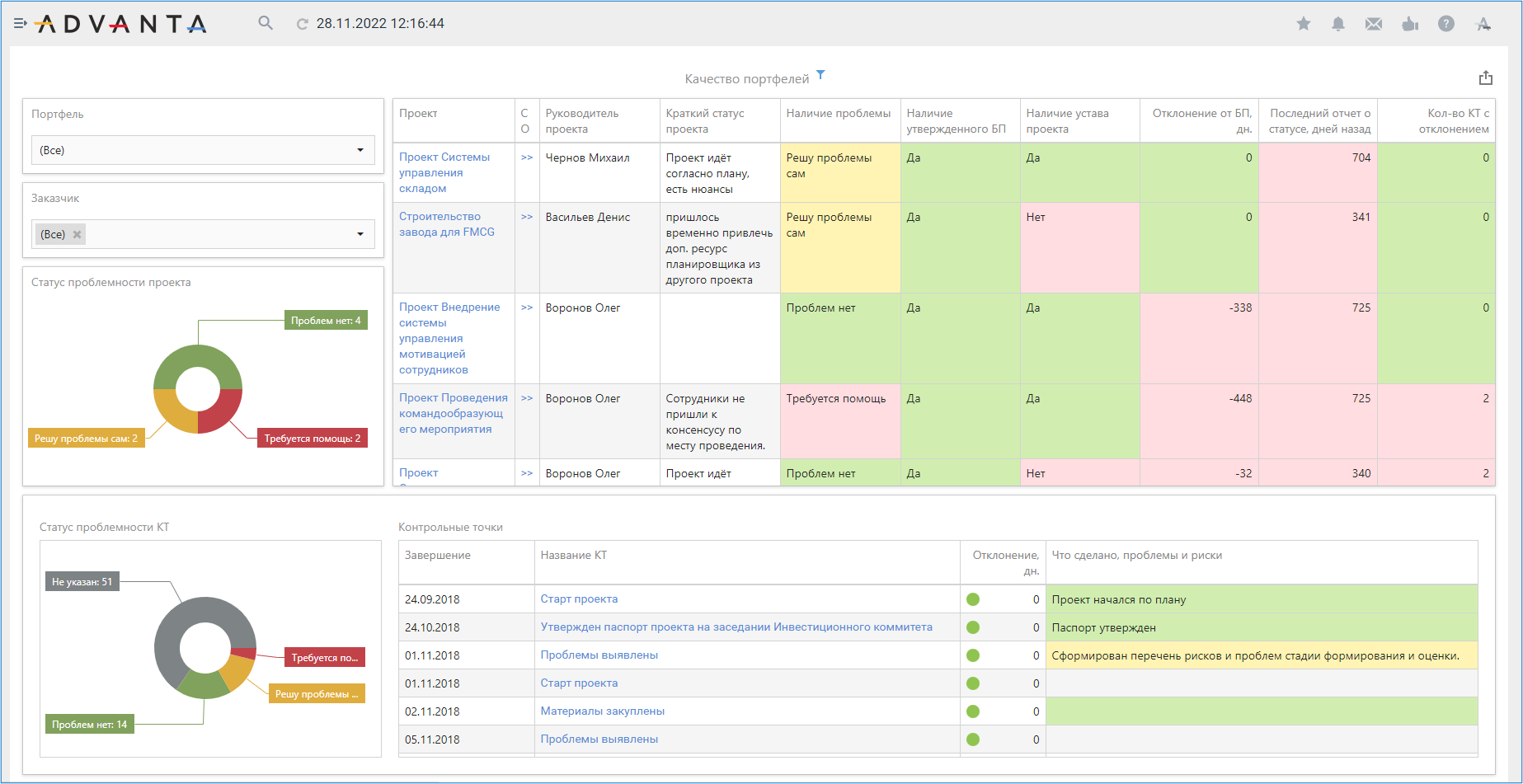The width and height of the screenshot is (1523, 784).
Task: Expand the Портфель dropdown
Action: tap(360, 150)
